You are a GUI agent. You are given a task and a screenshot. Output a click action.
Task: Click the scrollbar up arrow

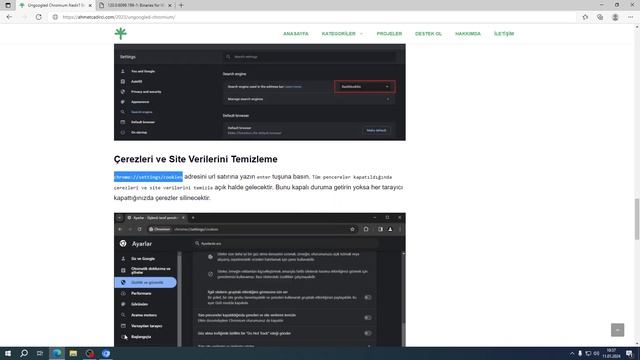click(x=637, y=27)
